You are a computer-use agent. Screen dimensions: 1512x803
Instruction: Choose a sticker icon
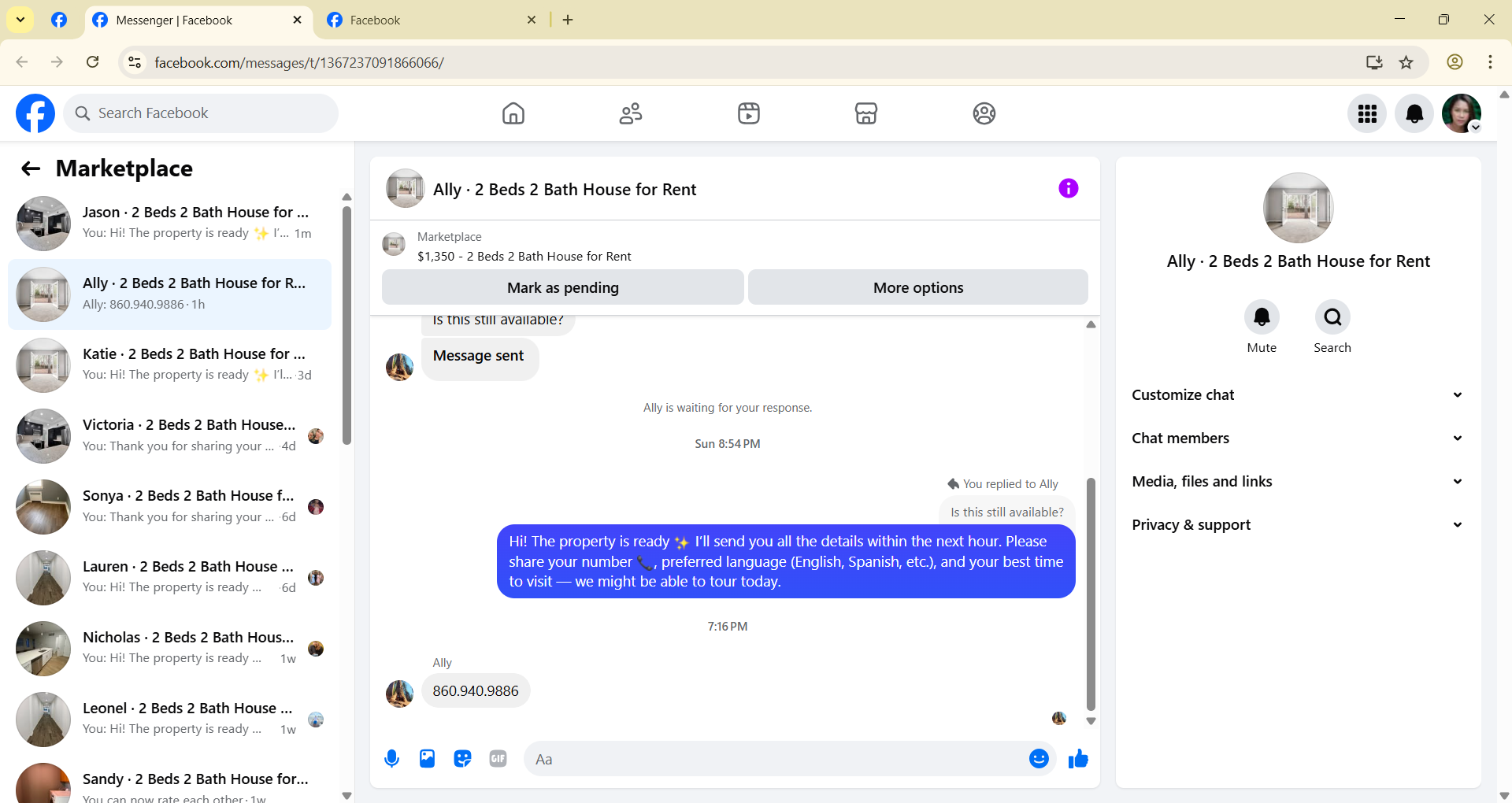[462, 759]
